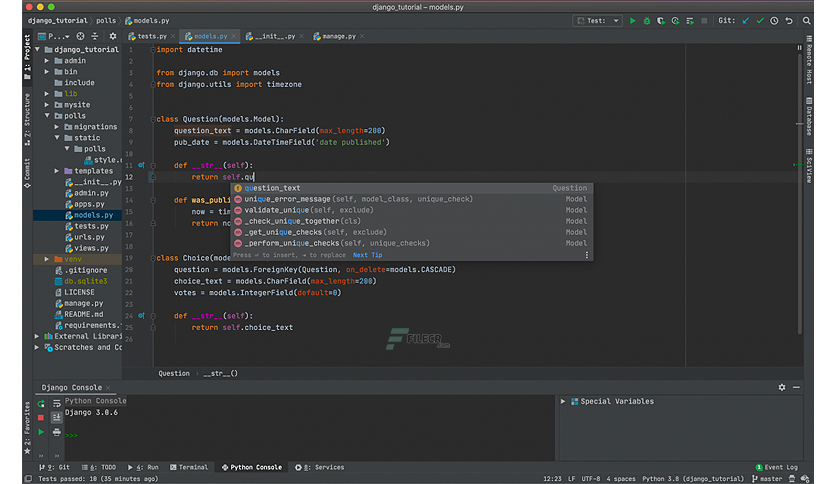
Task: Open the Test run configuration dropdown
Action: [598, 21]
